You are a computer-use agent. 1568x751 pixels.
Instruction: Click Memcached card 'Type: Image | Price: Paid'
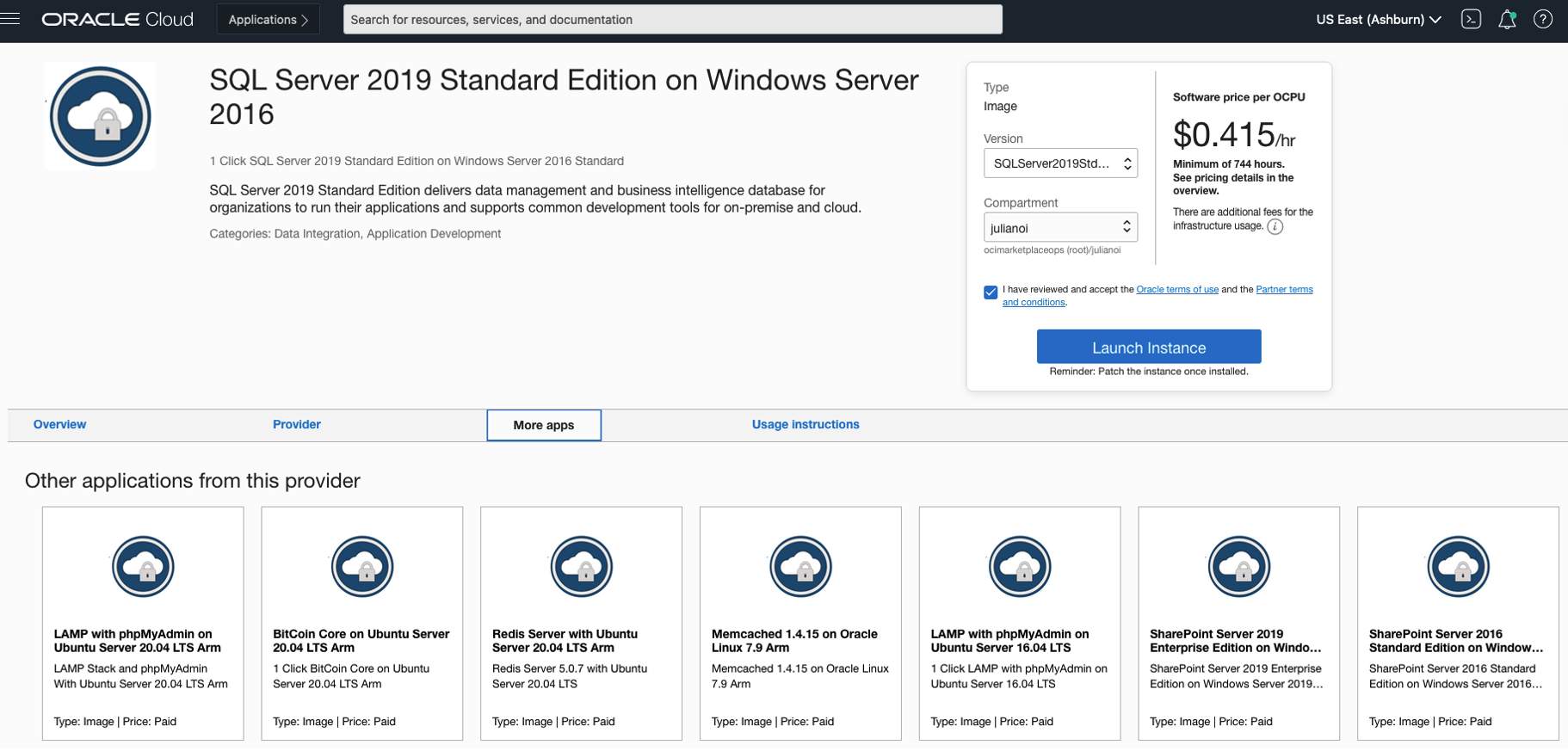[773, 722]
